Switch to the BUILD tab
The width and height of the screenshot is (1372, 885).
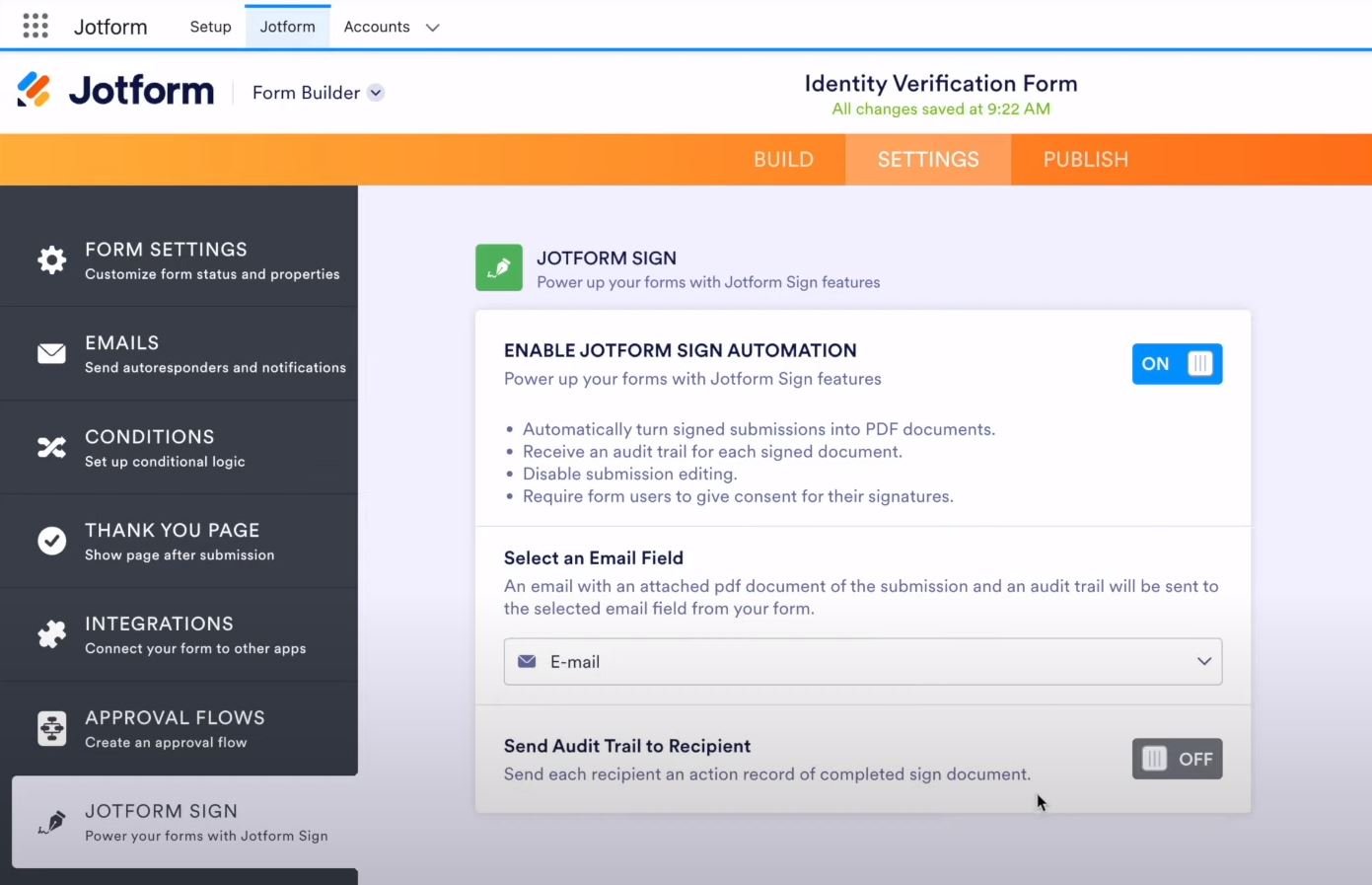tap(783, 160)
